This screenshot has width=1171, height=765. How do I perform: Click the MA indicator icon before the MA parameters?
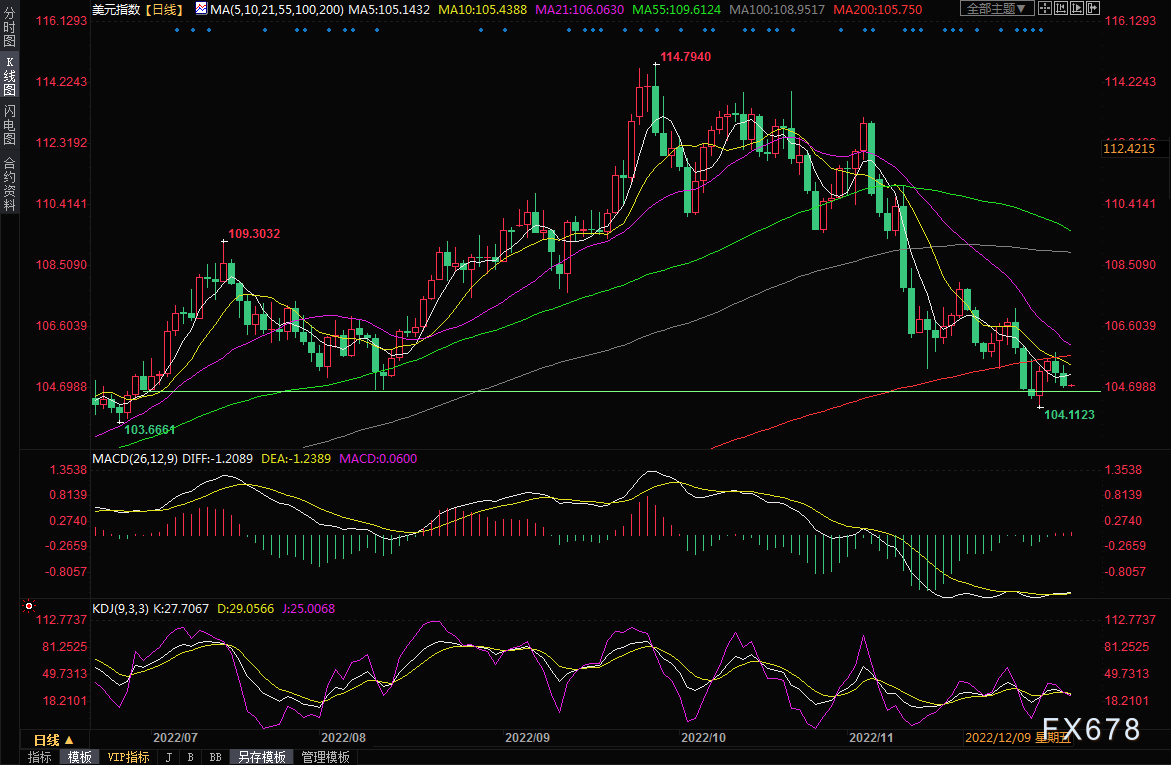(x=202, y=9)
